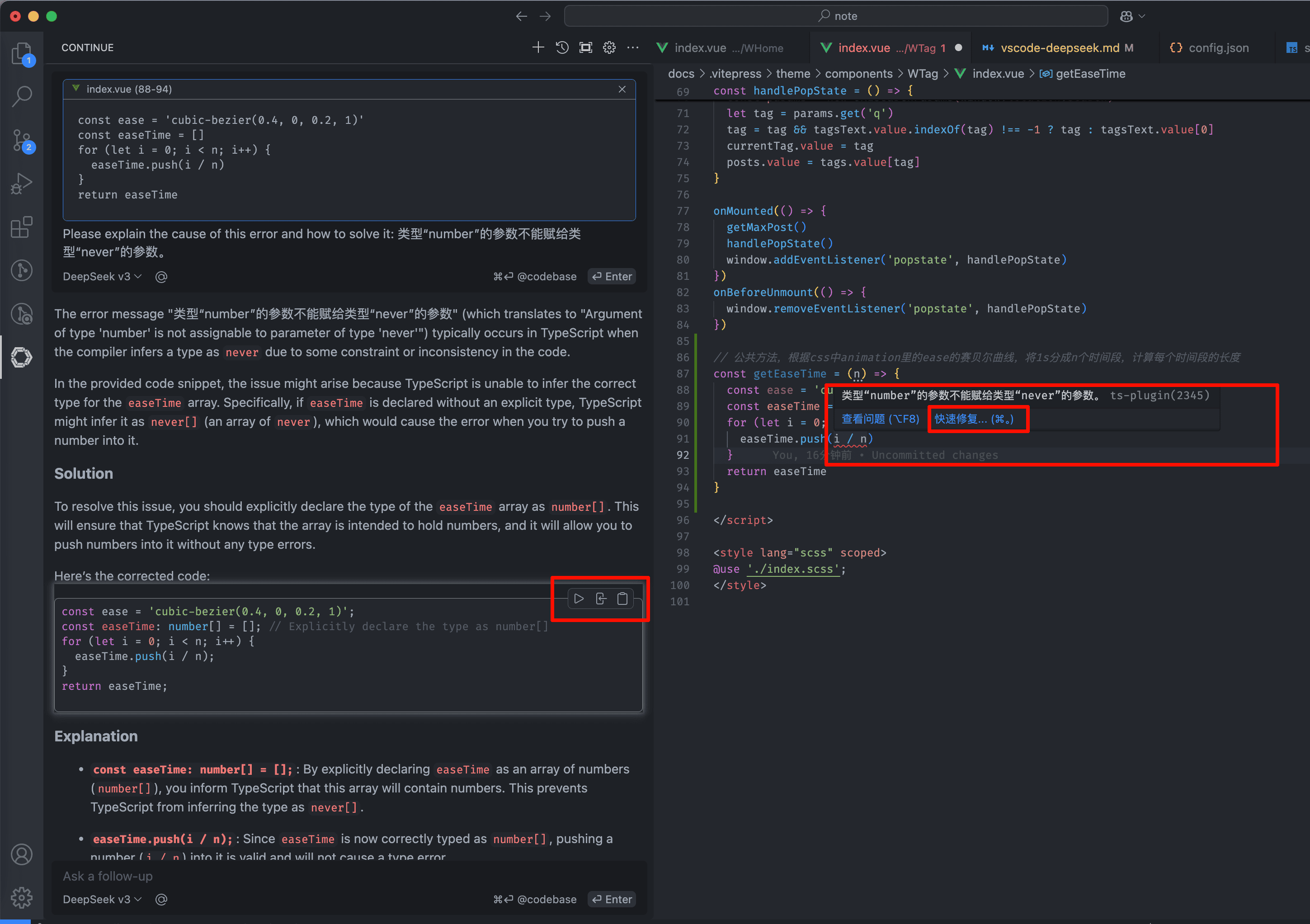Click the 快速修复 quick fix link

tap(973, 419)
